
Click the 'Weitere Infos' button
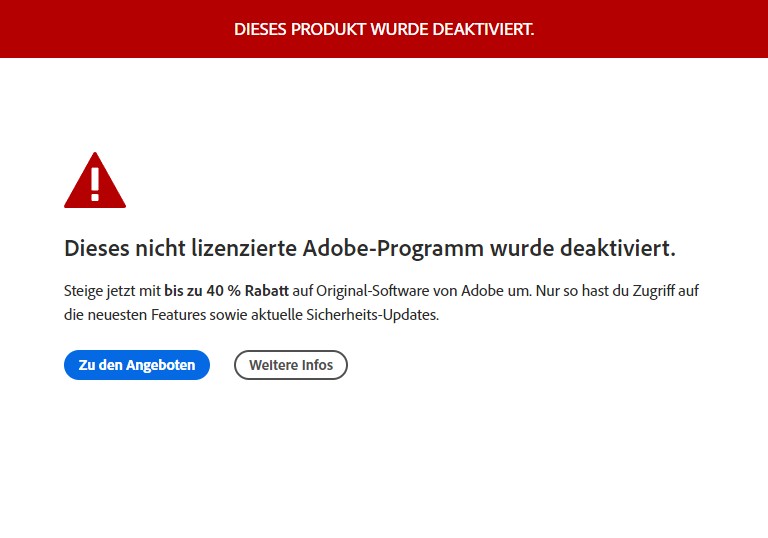(x=291, y=365)
